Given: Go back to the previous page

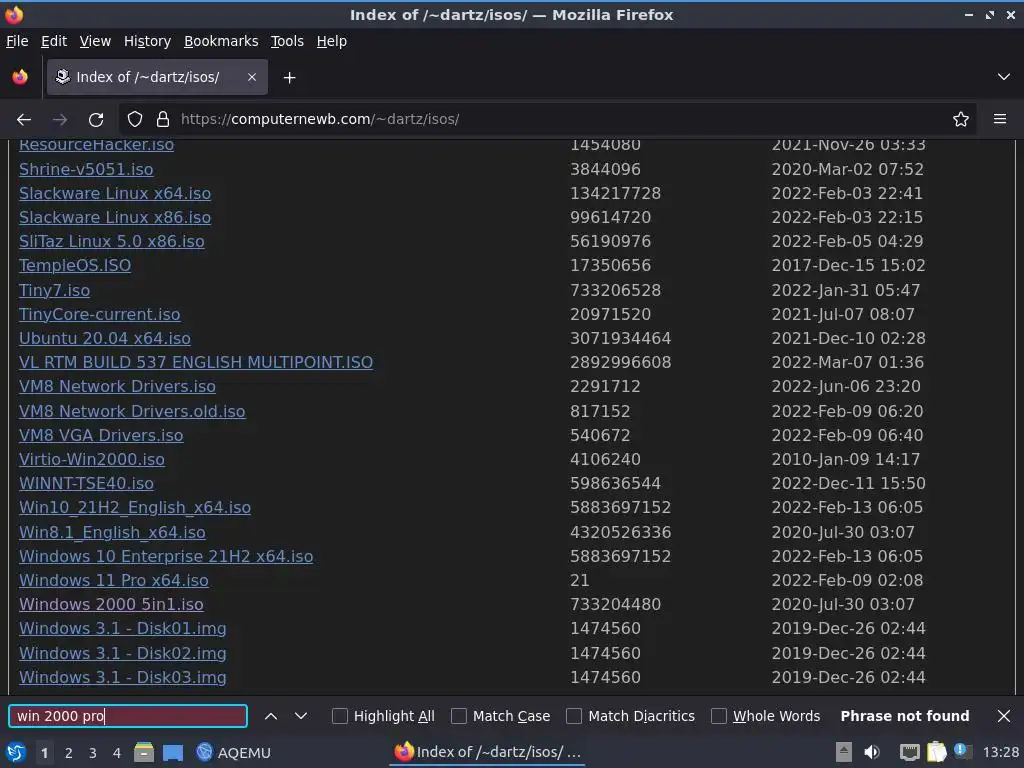Looking at the screenshot, I should tap(24, 120).
